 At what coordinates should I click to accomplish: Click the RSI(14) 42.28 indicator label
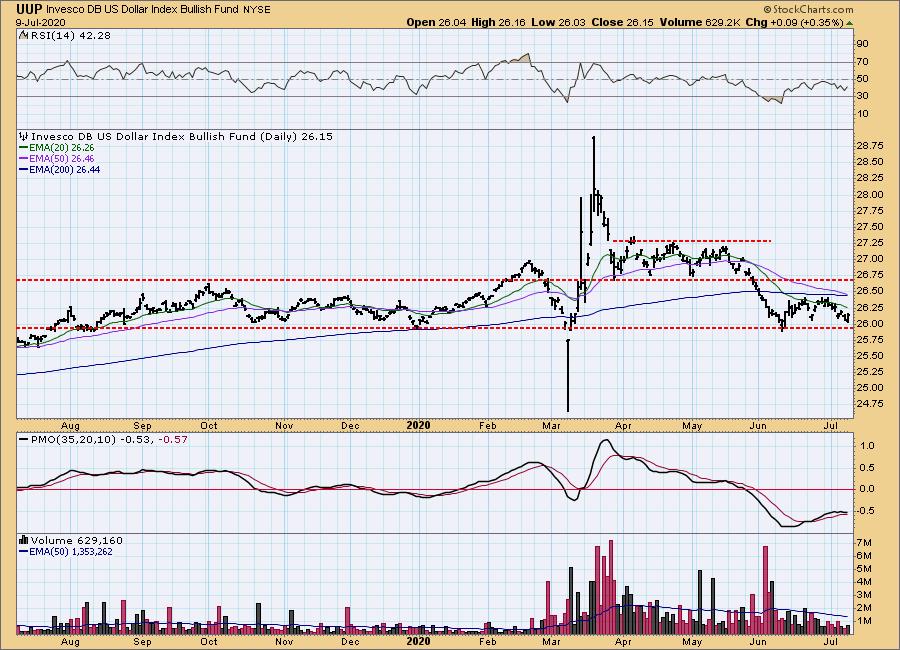point(69,35)
